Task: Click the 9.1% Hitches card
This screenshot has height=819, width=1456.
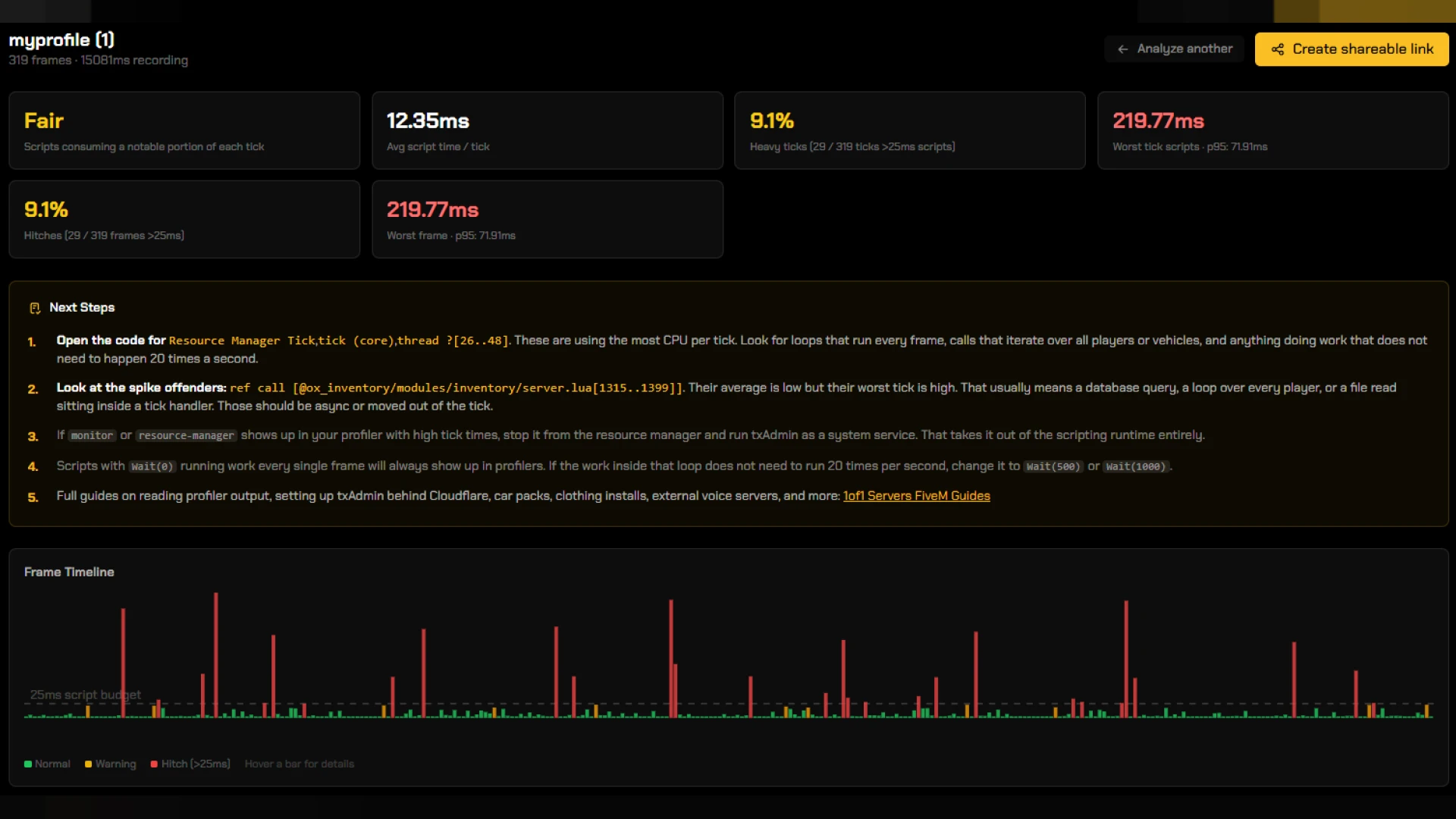Action: 184,219
